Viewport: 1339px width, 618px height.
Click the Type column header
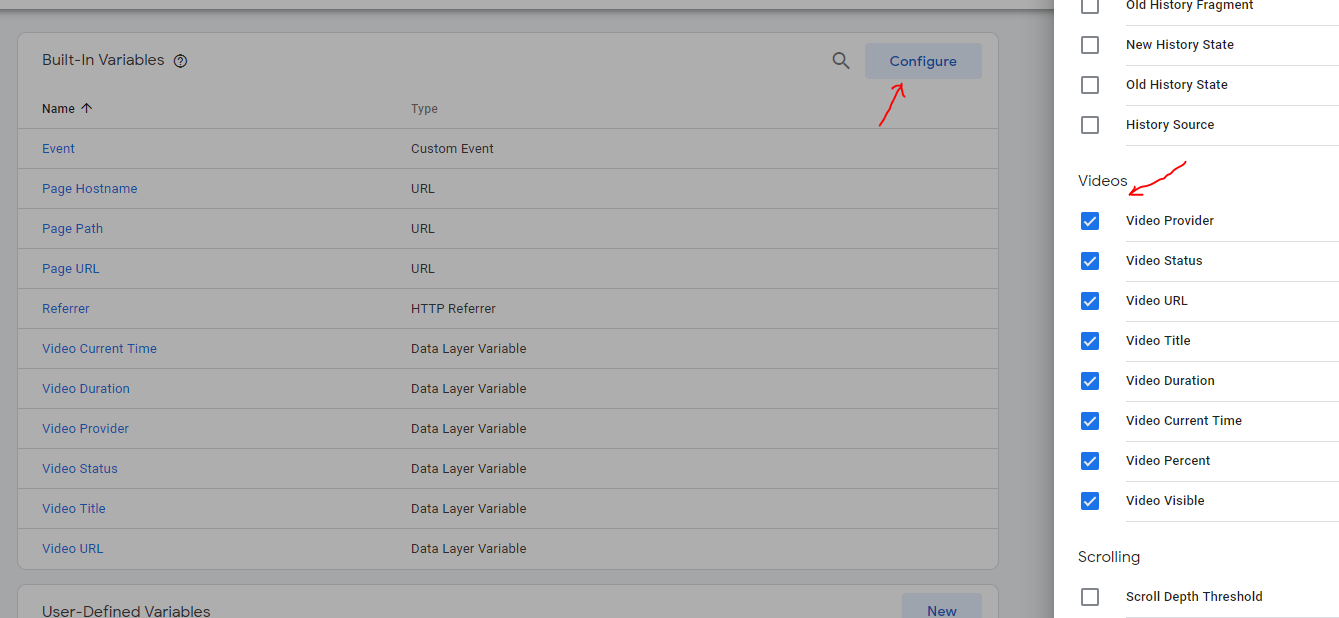pyautogui.click(x=424, y=109)
